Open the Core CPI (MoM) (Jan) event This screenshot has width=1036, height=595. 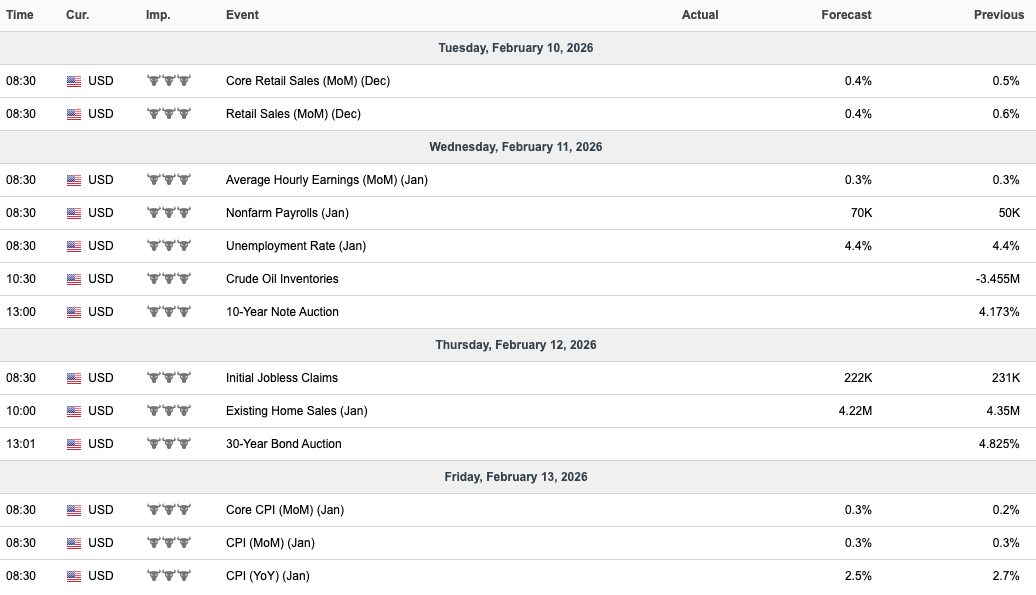coord(285,510)
